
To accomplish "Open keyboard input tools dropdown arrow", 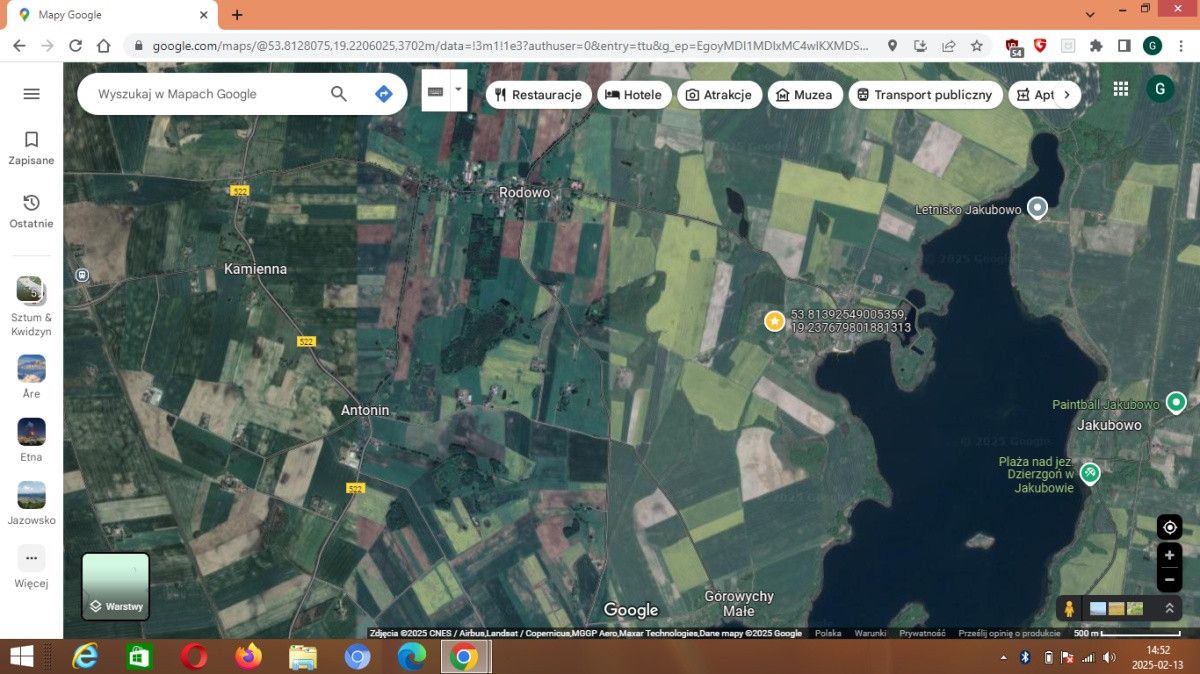I will point(459,89).
